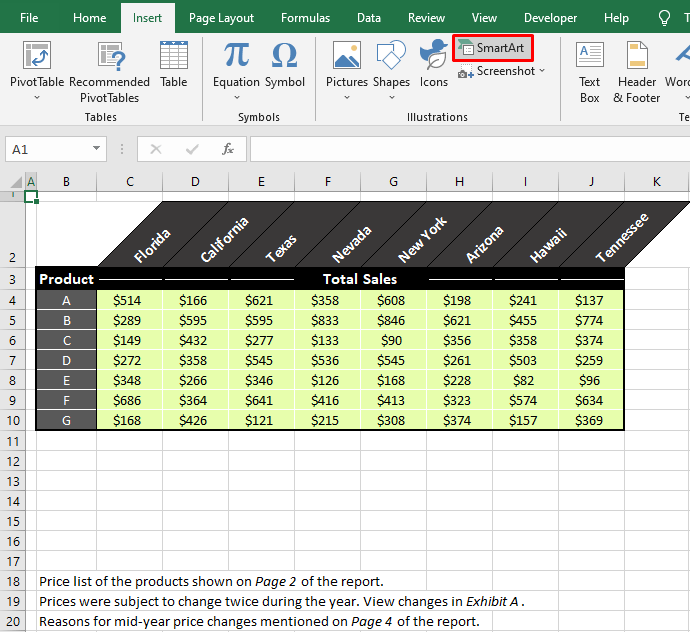Open the Developer tab
Image resolution: width=690 pixels, height=632 pixels.
pyautogui.click(x=550, y=18)
